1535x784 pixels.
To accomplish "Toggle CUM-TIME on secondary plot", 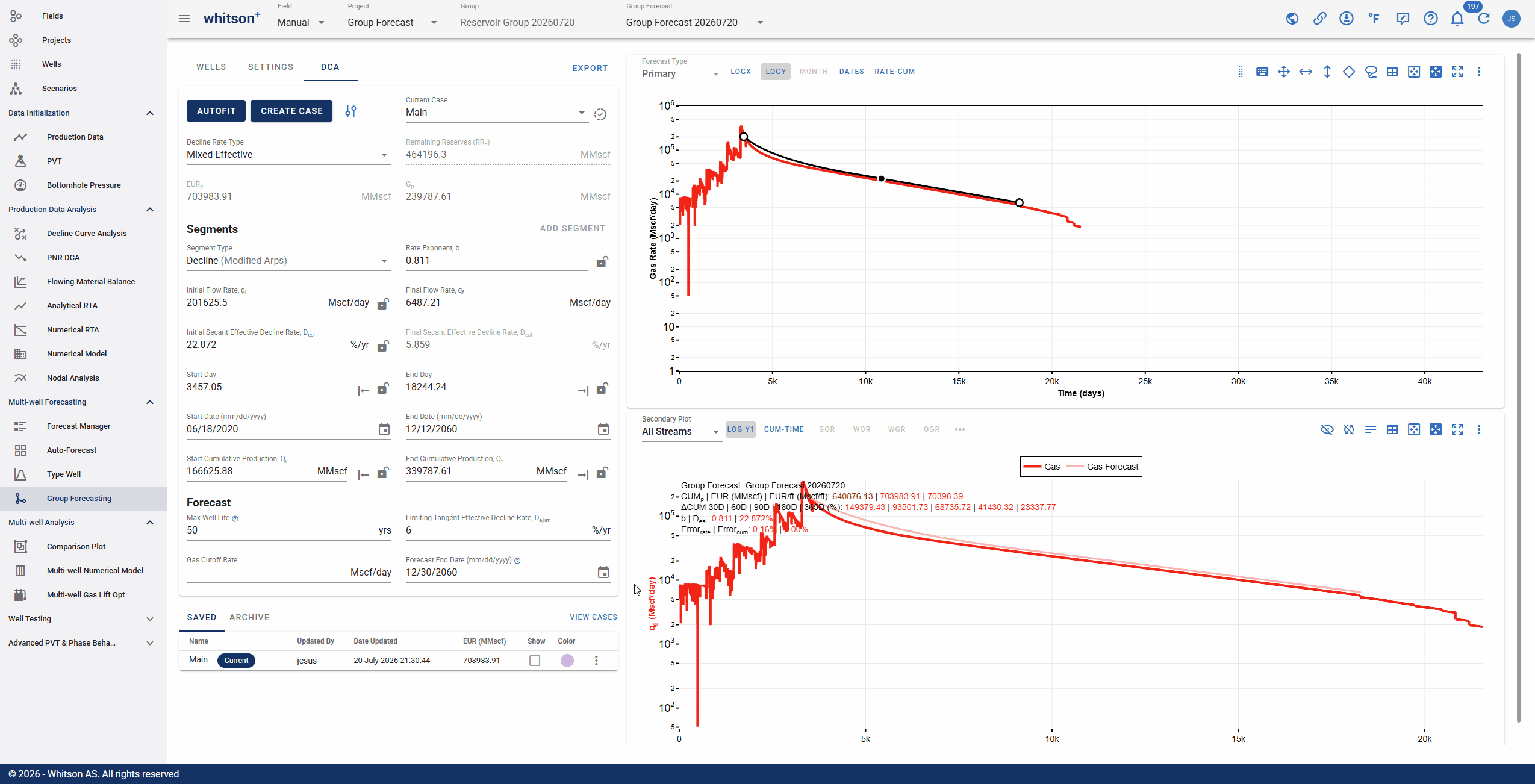I will click(x=784, y=429).
